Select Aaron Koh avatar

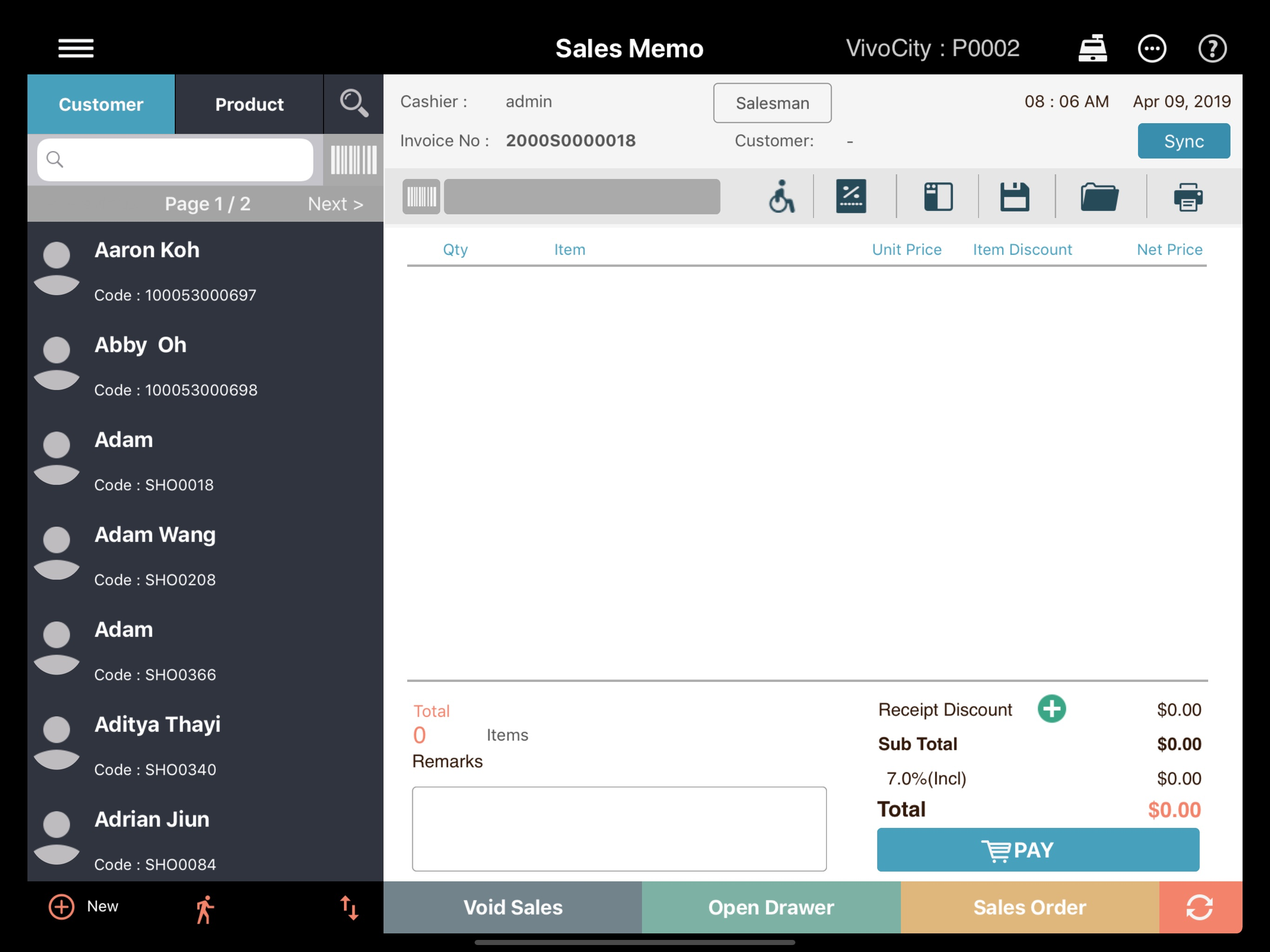point(56,269)
